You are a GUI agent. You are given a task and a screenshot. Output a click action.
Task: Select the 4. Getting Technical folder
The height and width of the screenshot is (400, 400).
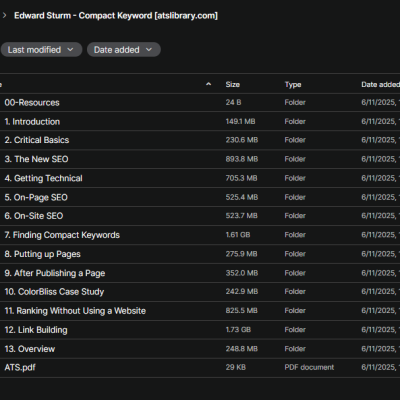click(43, 178)
